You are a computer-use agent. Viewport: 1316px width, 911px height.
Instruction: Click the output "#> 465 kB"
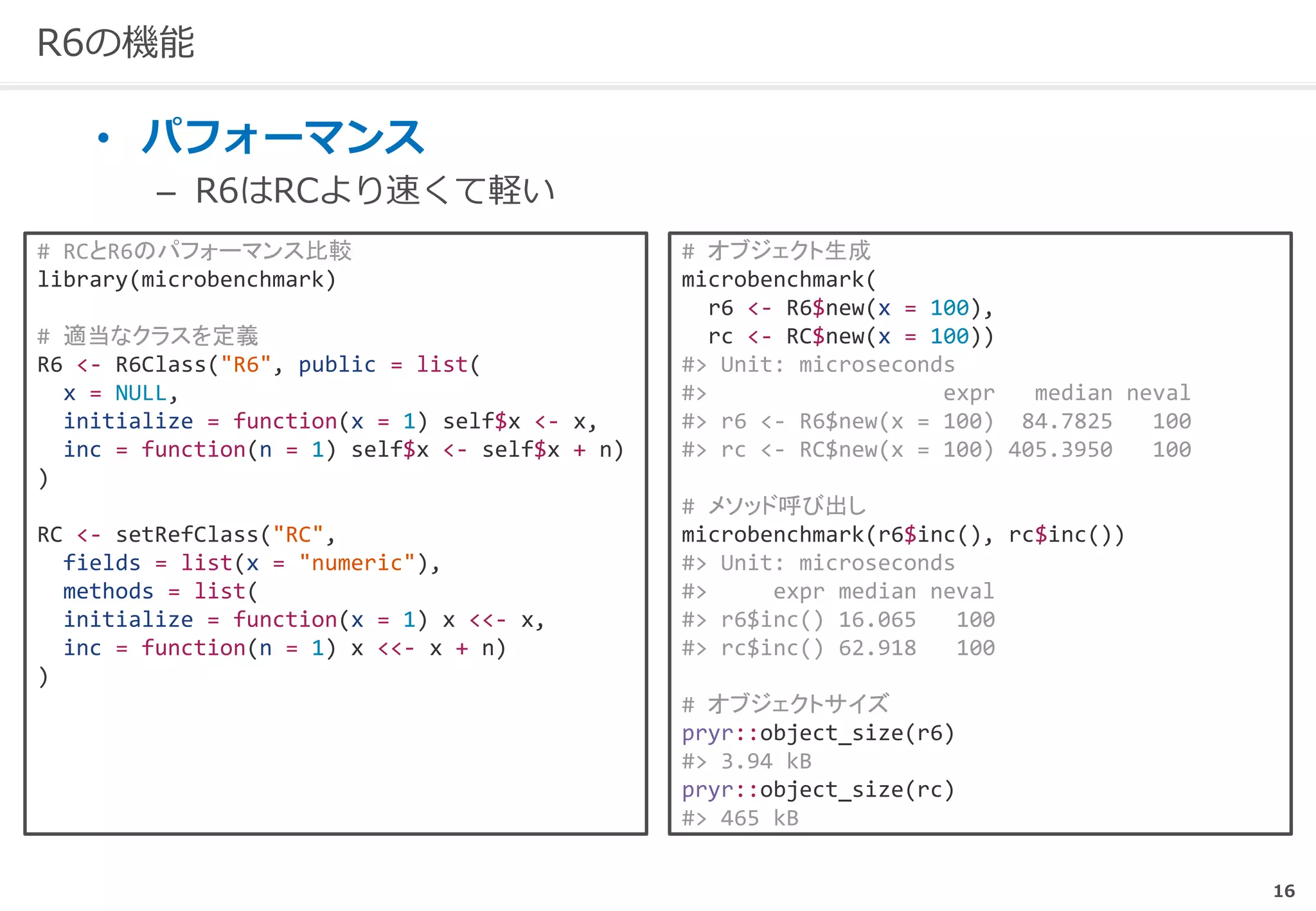[x=740, y=818]
